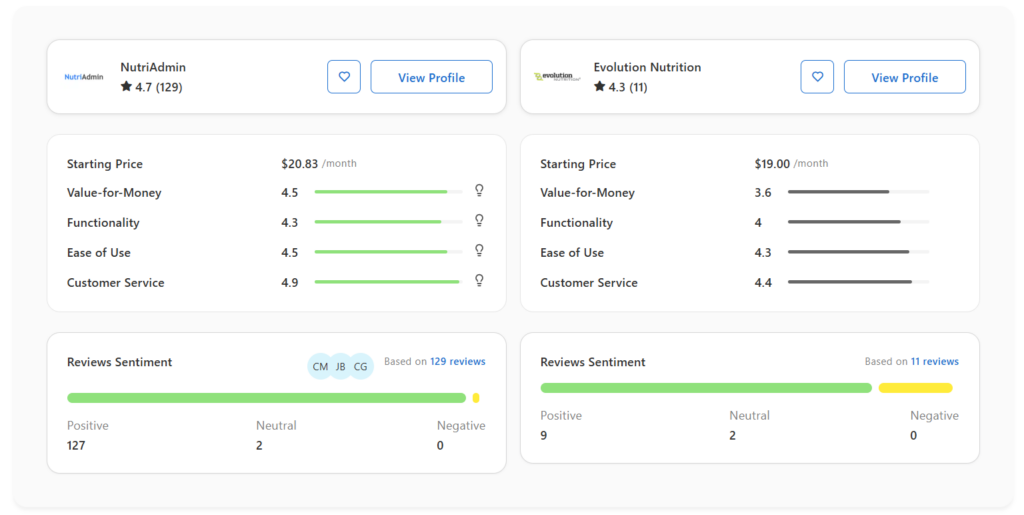This screenshot has width=1024, height=515.
Task: Click Evolution Nutrition's Ease of Use label
Action: pyautogui.click(x=572, y=253)
